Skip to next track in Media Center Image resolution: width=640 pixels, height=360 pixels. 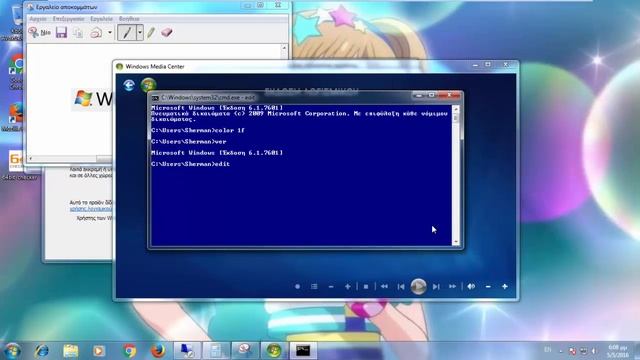pyautogui.click(x=436, y=287)
